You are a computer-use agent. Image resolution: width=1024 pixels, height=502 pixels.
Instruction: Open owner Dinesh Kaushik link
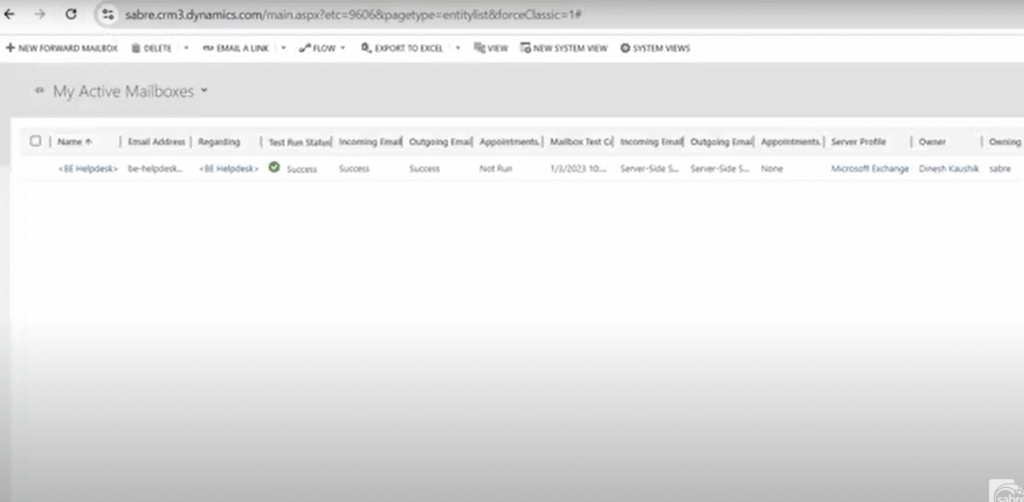pos(947,169)
